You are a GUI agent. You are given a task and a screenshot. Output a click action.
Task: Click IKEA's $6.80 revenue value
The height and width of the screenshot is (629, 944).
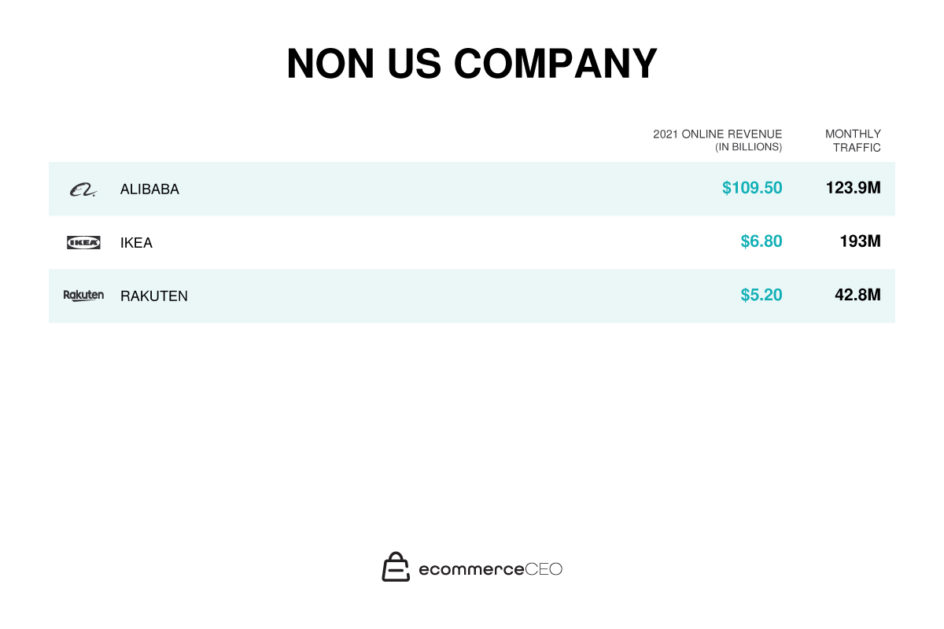tap(761, 242)
